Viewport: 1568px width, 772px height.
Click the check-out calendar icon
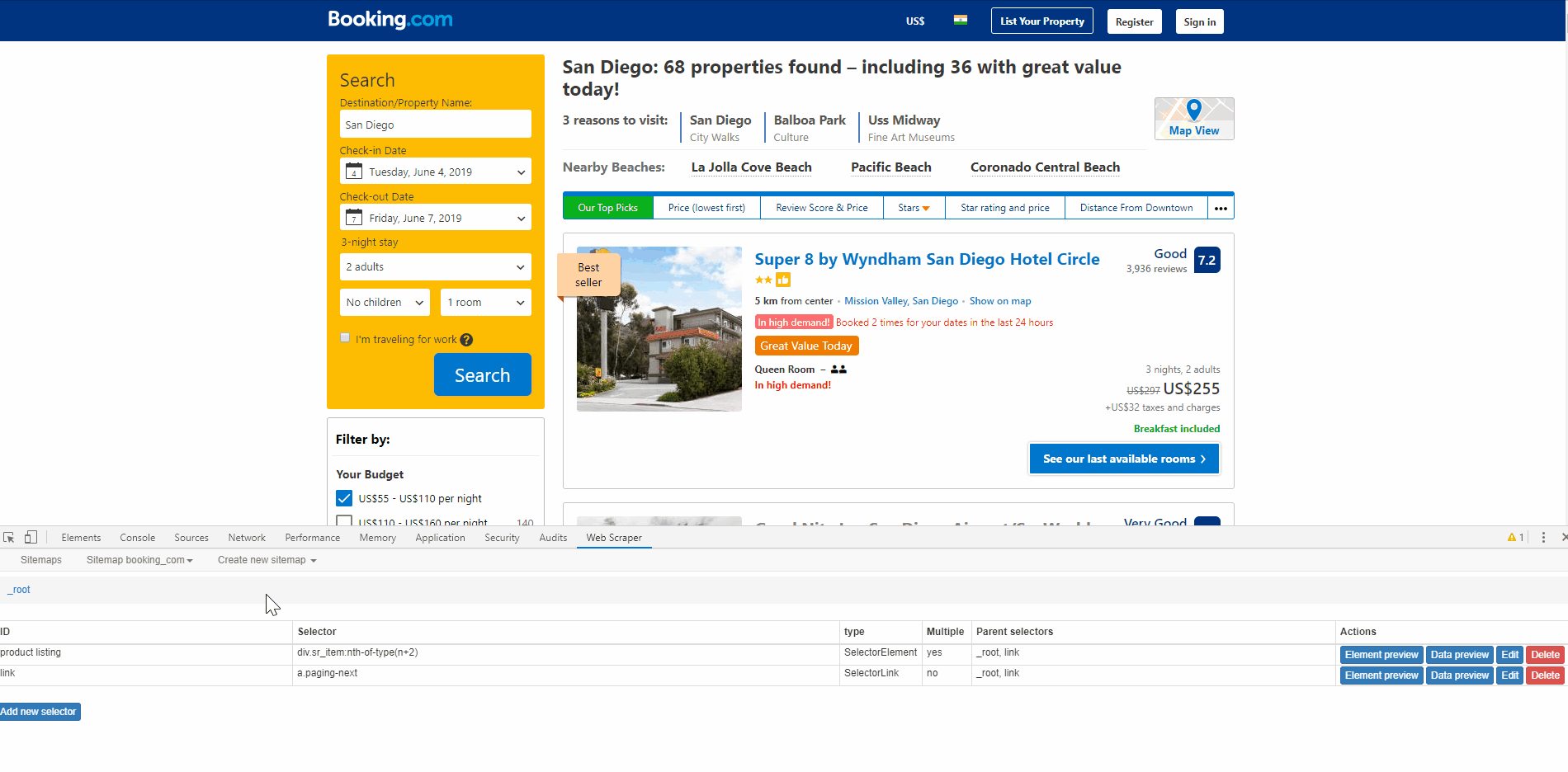coord(354,218)
